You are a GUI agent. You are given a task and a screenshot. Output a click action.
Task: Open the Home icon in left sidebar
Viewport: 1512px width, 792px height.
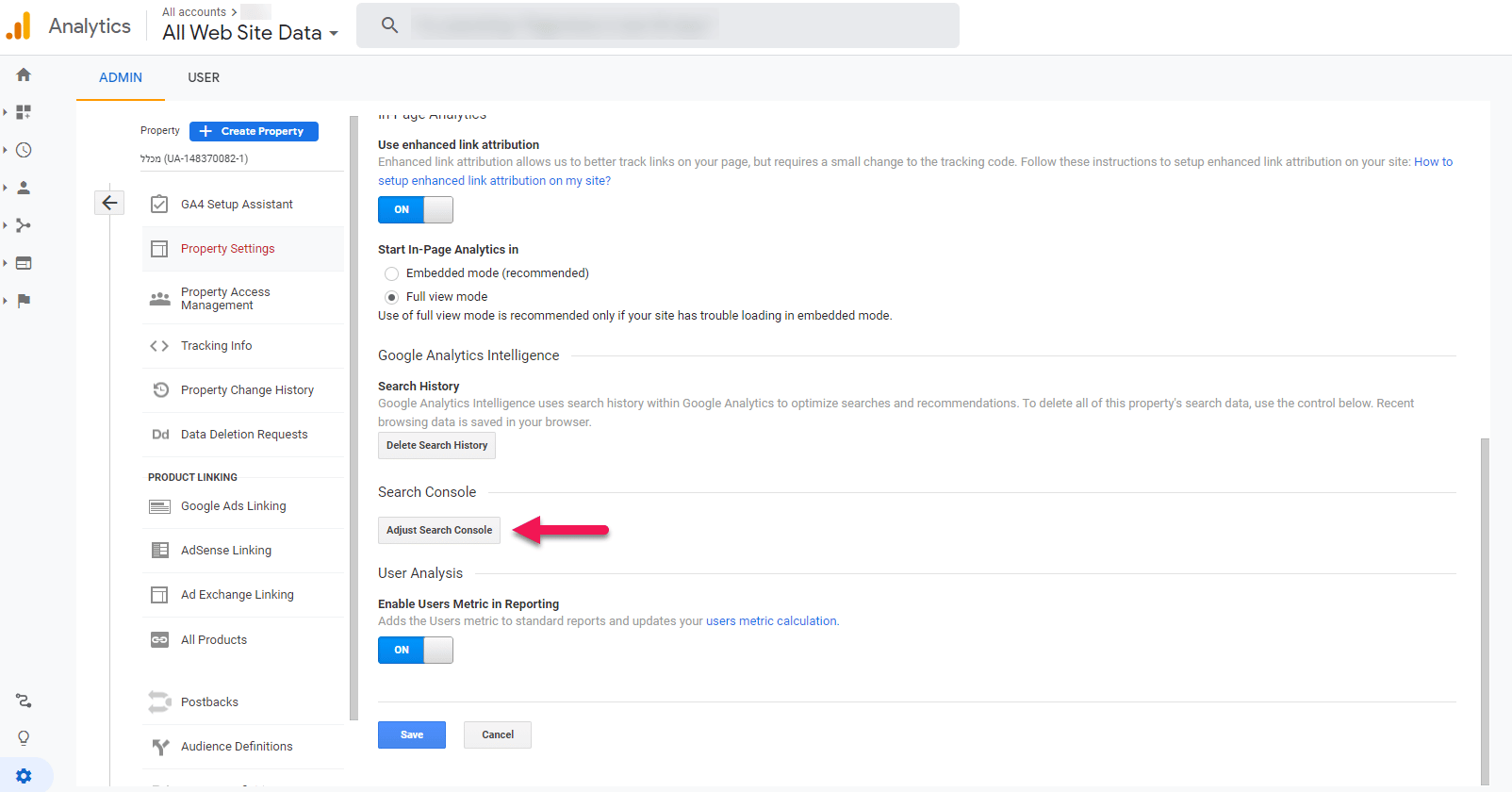click(x=24, y=74)
